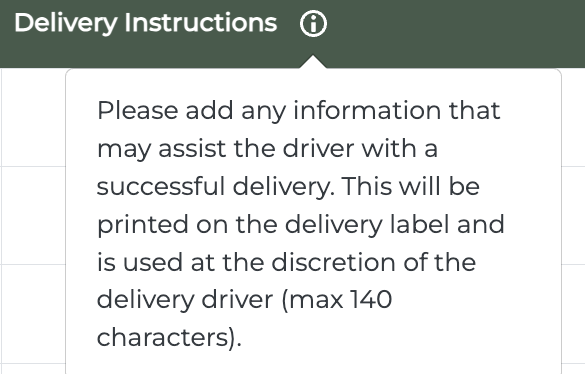Viewport: 585px width, 374px height.
Task: Select the Delivery Instructions header title
Action: pos(146,23)
